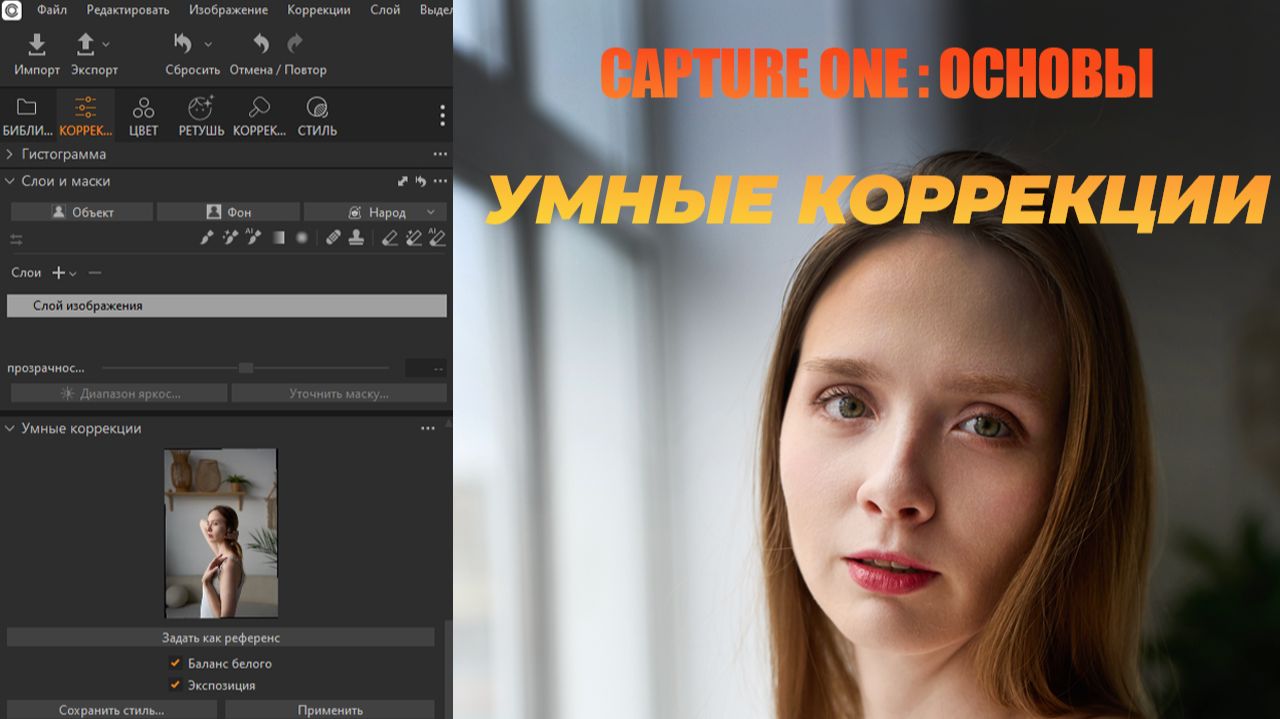Screen dimensions: 1280x719
Task: Switch to the РЕТУШЬ retouch tab
Action: tap(201, 116)
